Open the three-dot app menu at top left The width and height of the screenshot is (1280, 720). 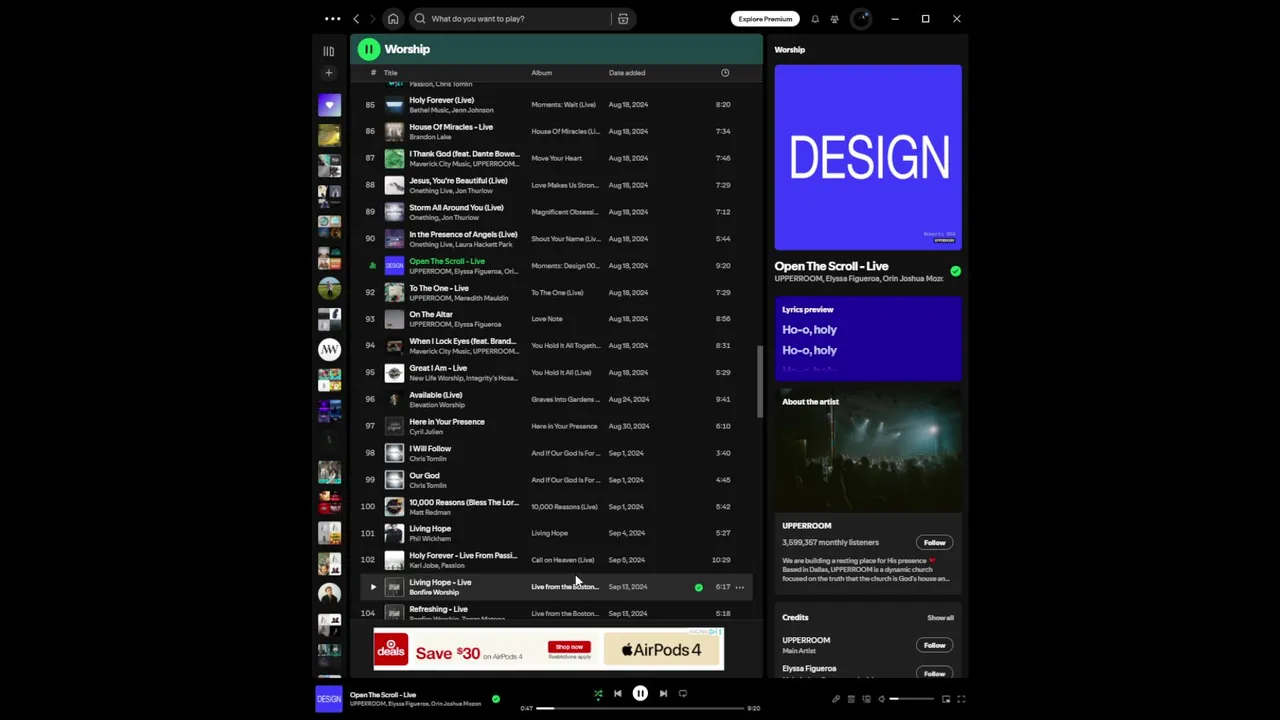332,19
